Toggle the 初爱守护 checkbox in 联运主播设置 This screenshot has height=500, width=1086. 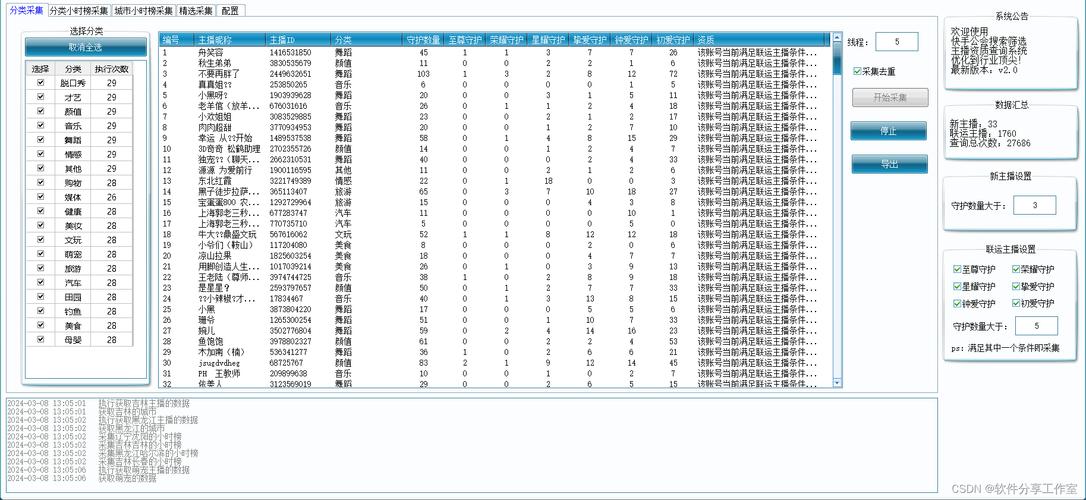point(1016,303)
